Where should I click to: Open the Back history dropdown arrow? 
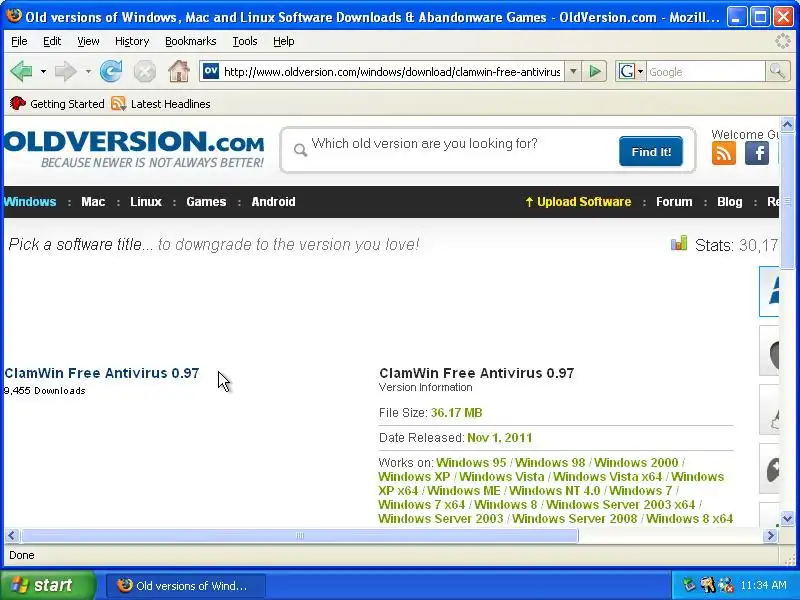click(43, 72)
